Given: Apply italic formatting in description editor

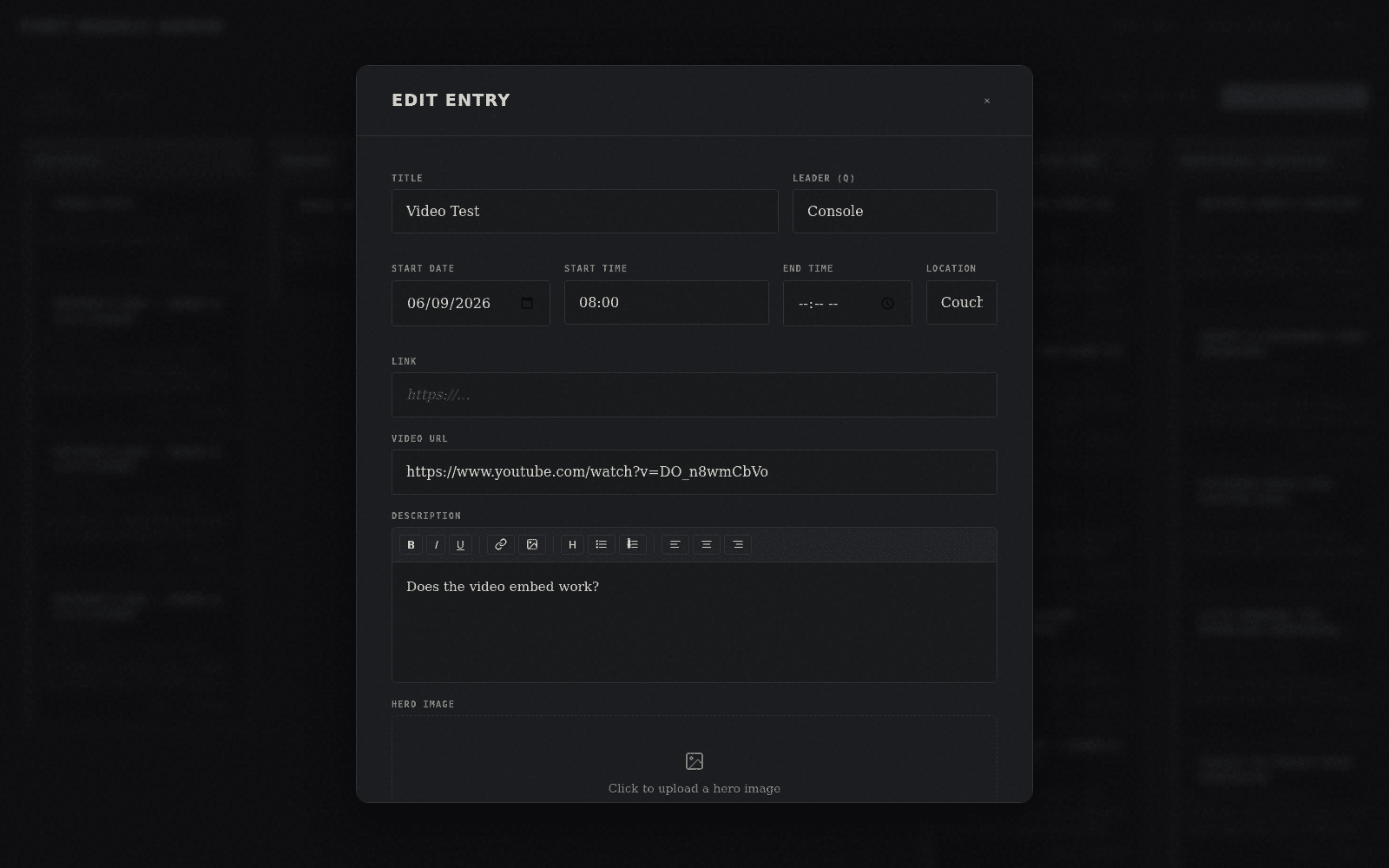Looking at the screenshot, I should [436, 544].
